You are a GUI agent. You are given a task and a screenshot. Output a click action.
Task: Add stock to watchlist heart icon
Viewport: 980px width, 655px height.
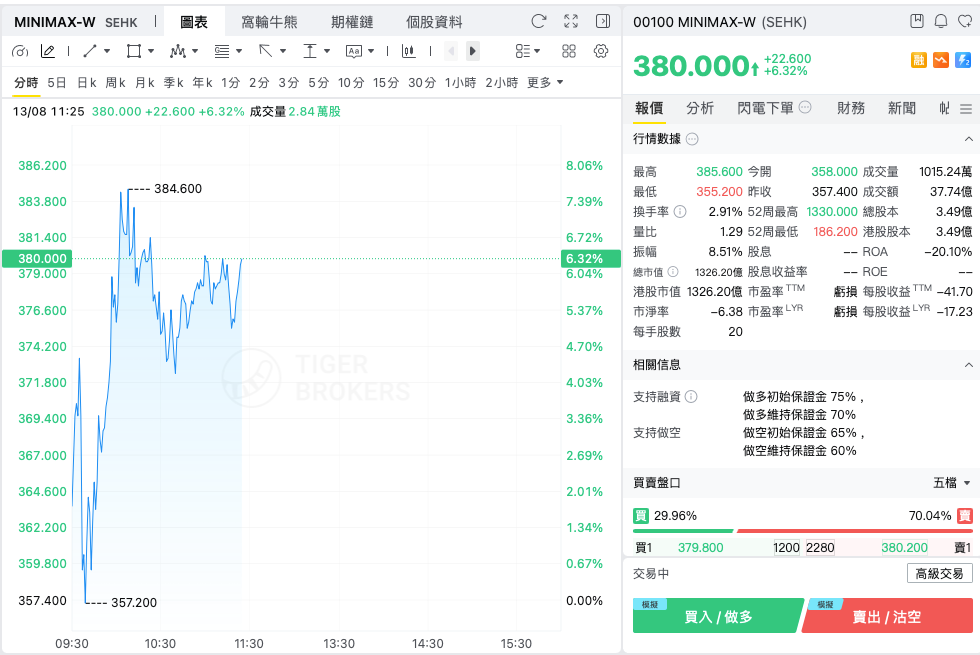coord(965,21)
